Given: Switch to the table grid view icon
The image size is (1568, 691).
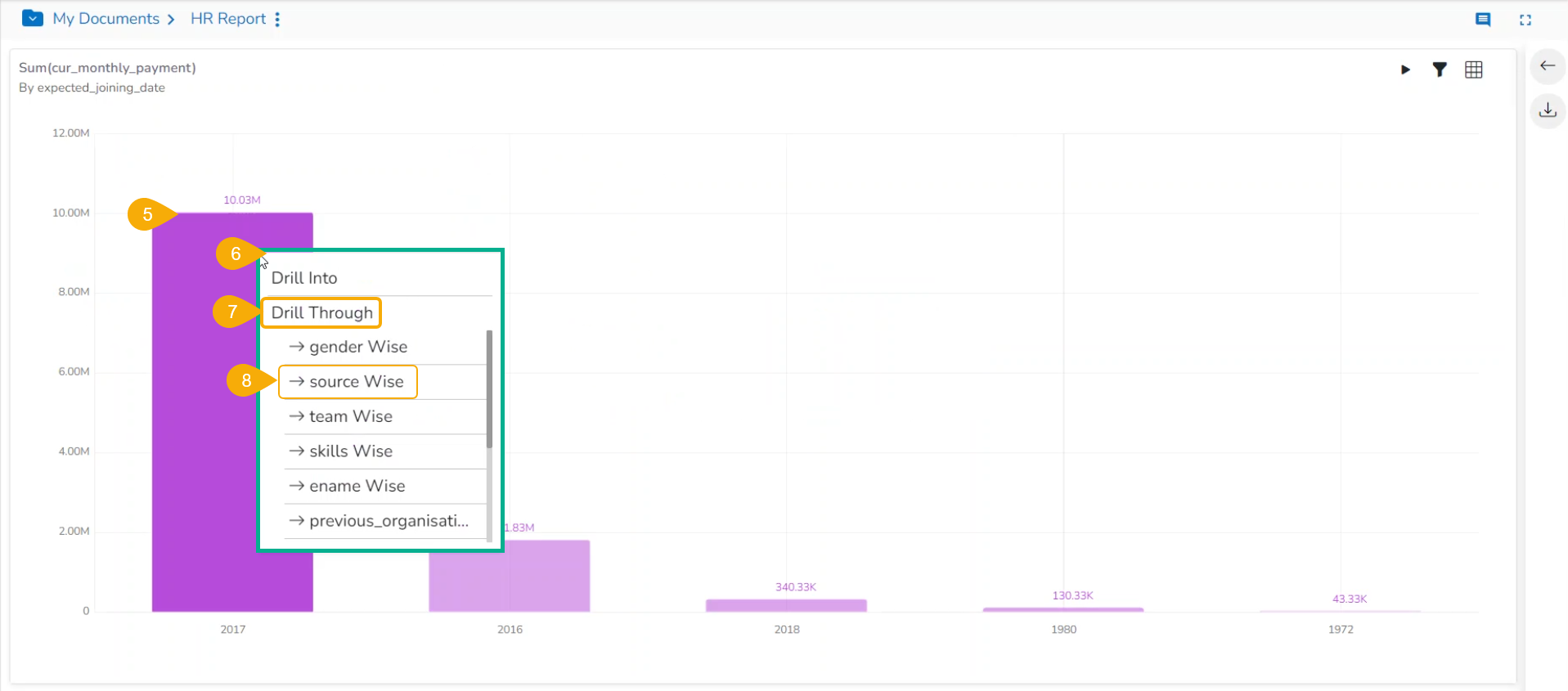Looking at the screenshot, I should point(1473,70).
